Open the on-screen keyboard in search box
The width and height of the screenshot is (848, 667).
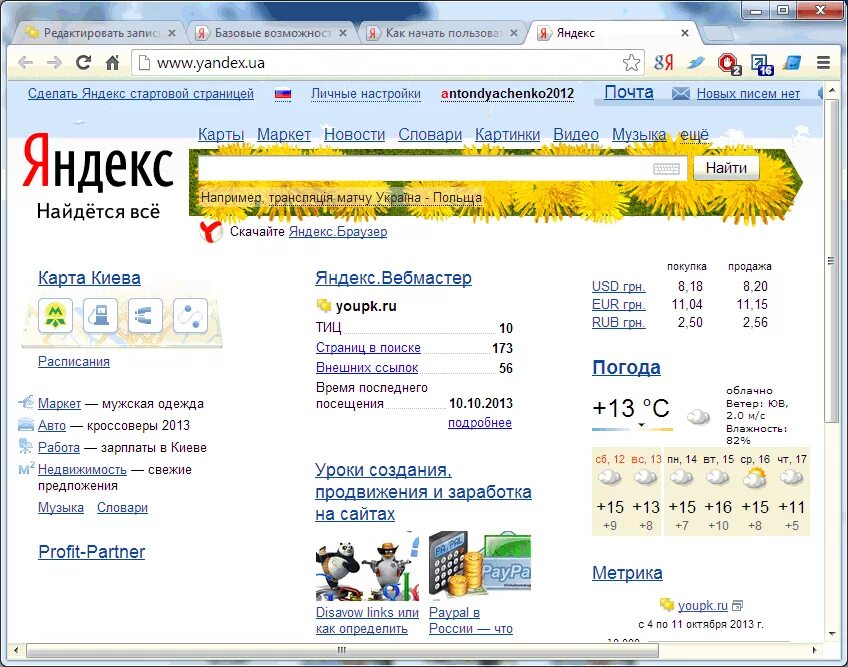666,169
